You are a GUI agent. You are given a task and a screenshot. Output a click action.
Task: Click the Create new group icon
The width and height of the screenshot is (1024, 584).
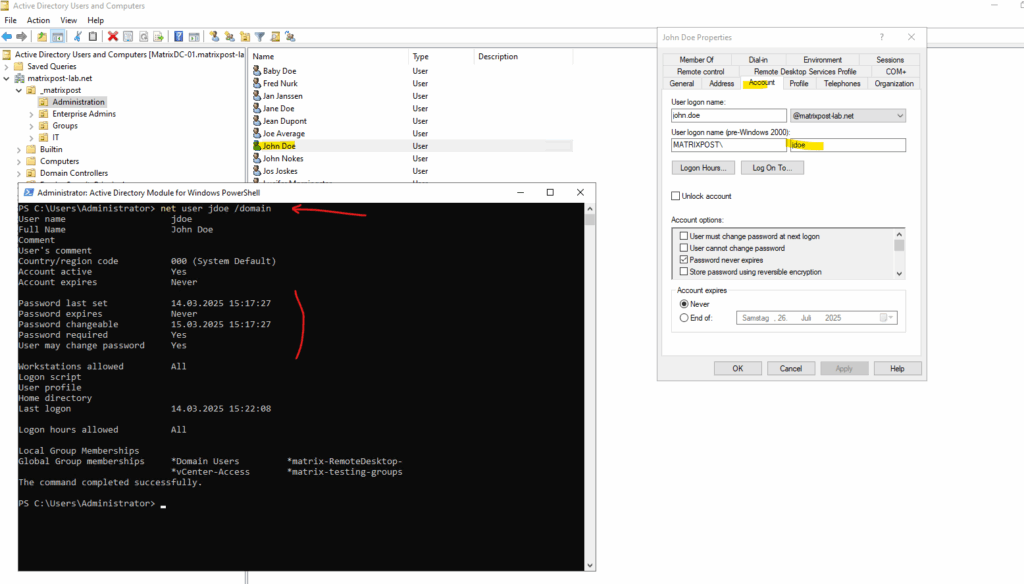[229, 37]
